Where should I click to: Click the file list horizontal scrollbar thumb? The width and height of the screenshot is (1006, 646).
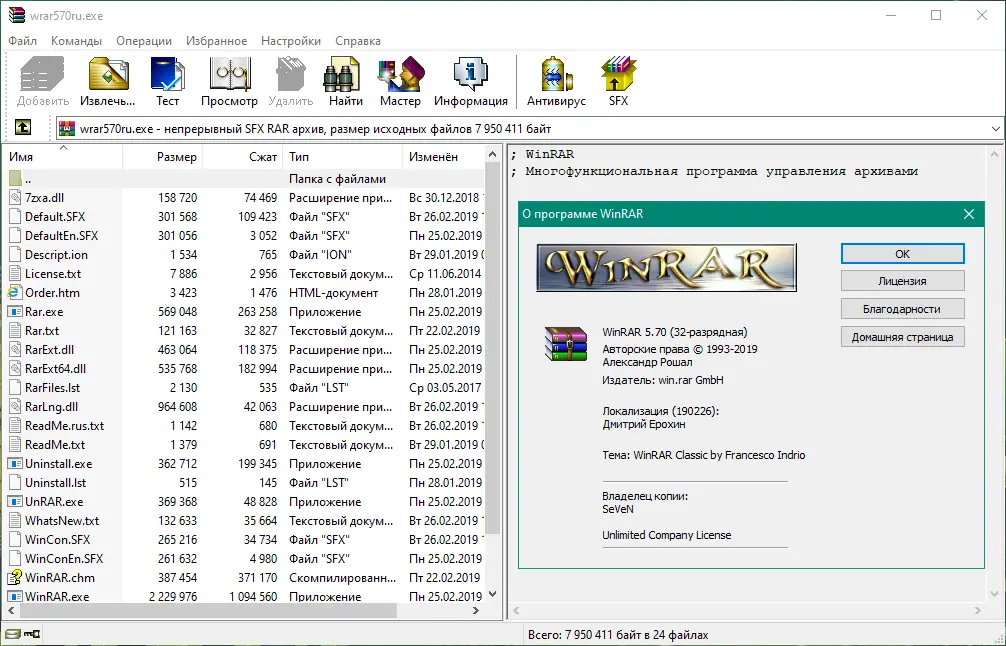pyautogui.click(x=208, y=610)
